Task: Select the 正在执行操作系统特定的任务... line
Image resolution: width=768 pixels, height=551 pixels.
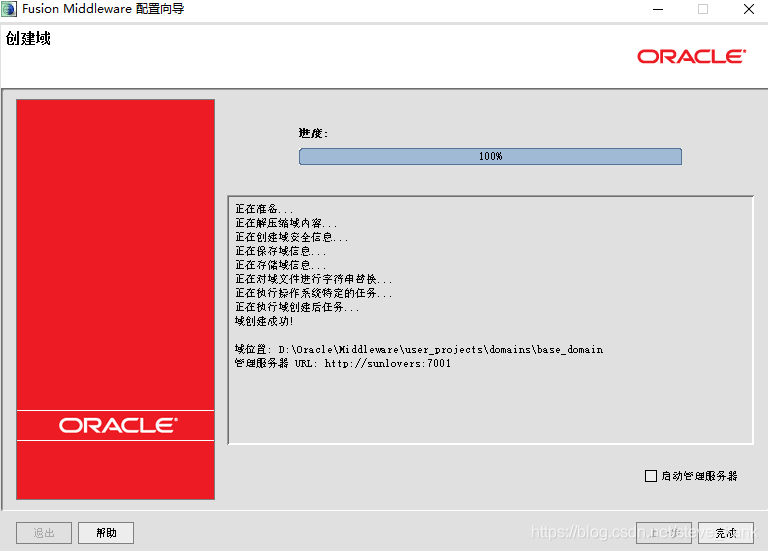Action: [313, 293]
